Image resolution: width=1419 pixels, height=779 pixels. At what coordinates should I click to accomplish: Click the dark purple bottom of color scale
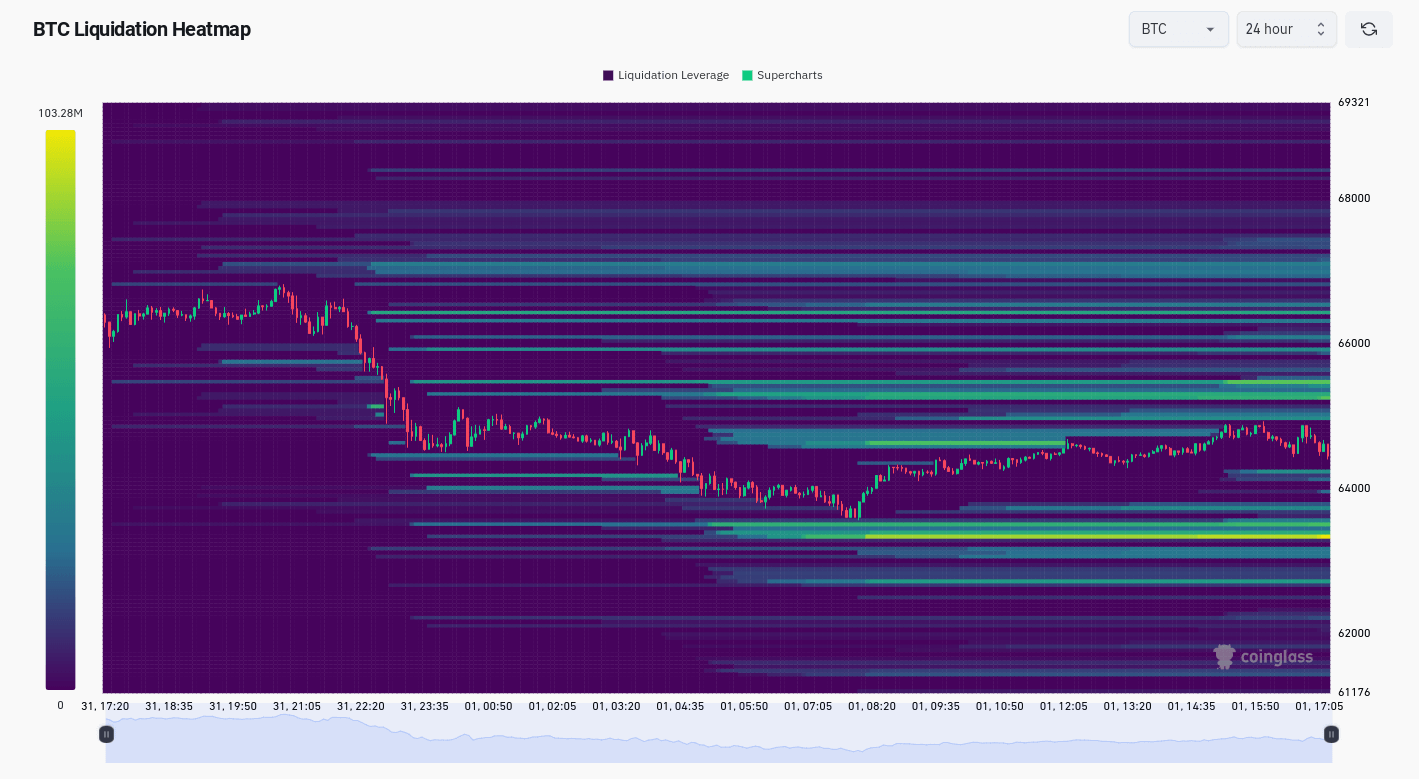tap(60, 682)
